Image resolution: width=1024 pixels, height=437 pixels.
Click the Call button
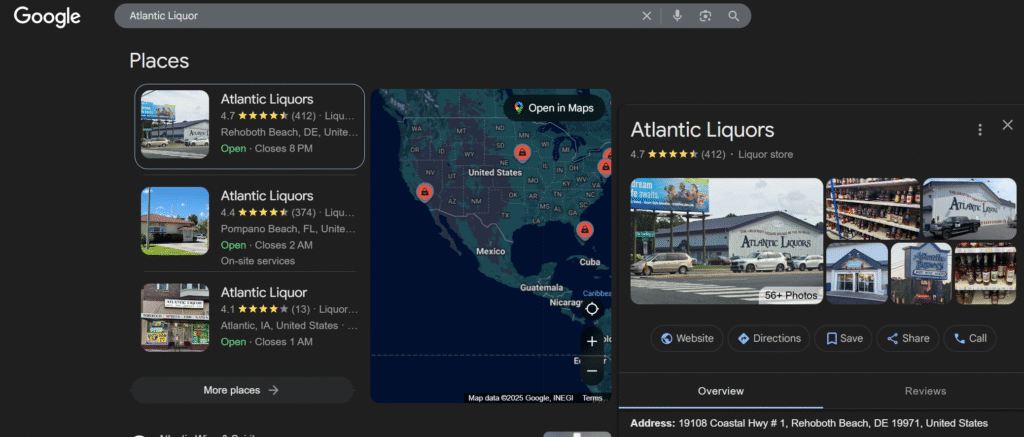point(970,338)
